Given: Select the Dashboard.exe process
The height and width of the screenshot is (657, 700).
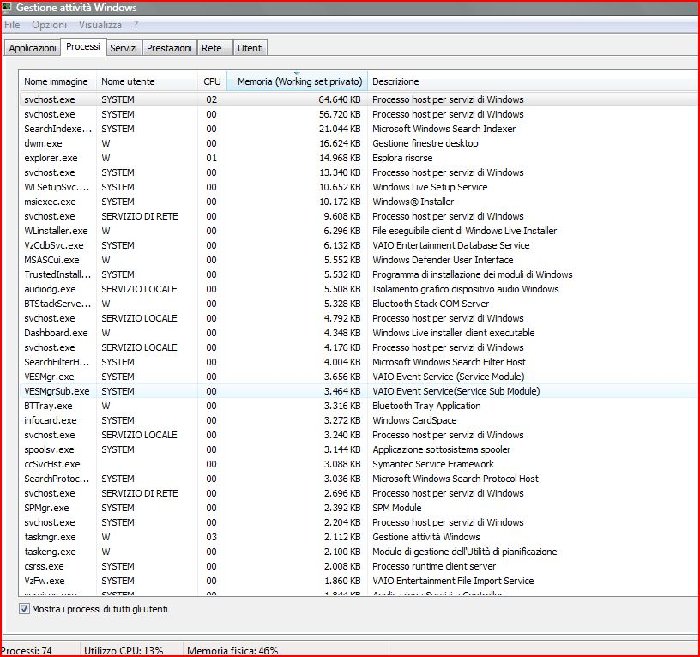Looking at the screenshot, I should 358,333.
